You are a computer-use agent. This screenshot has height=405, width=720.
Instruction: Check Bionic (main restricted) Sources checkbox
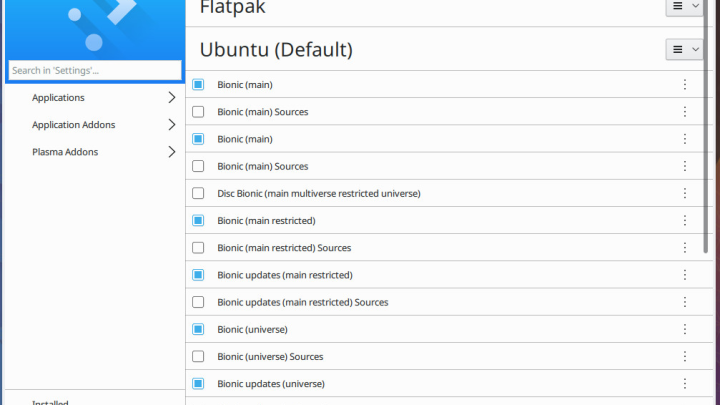pyautogui.click(x=198, y=248)
